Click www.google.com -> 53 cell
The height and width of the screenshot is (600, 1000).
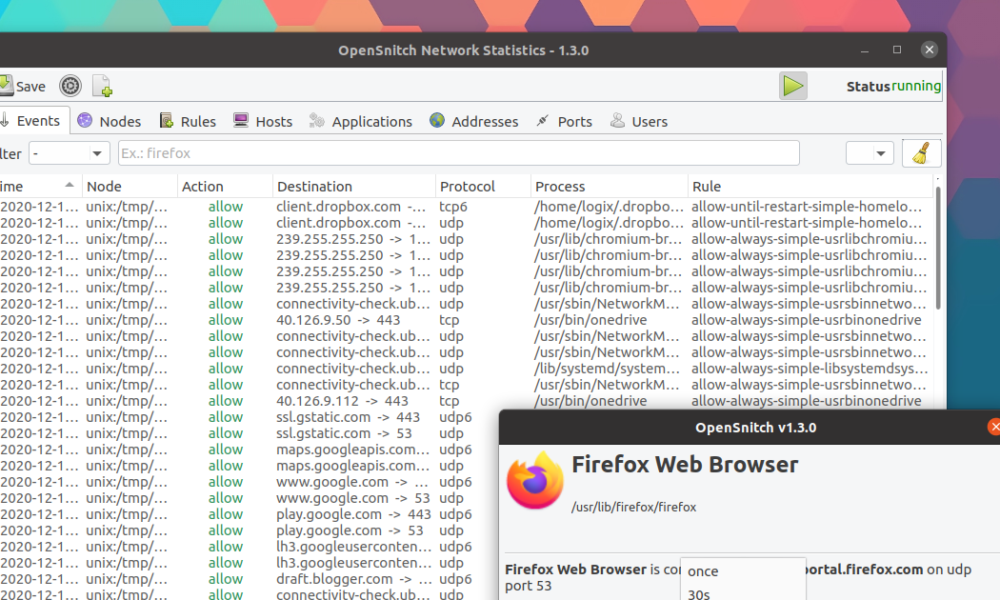pyautogui.click(x=353, y=498)
